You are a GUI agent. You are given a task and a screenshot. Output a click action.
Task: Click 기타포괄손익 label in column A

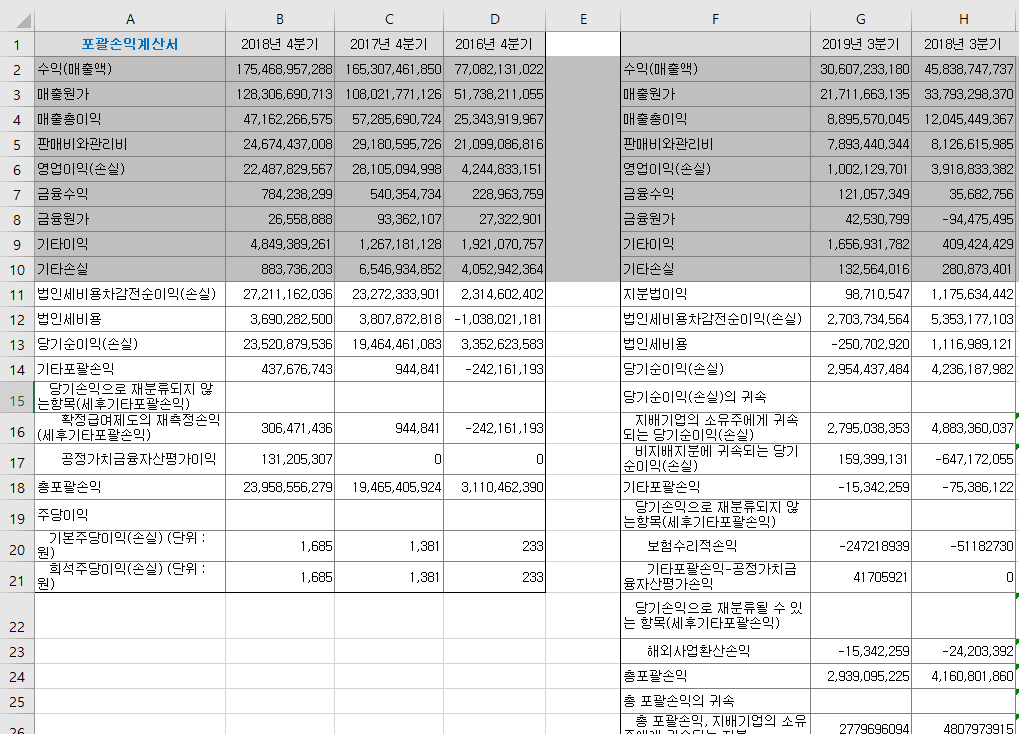tap(130, 369)
